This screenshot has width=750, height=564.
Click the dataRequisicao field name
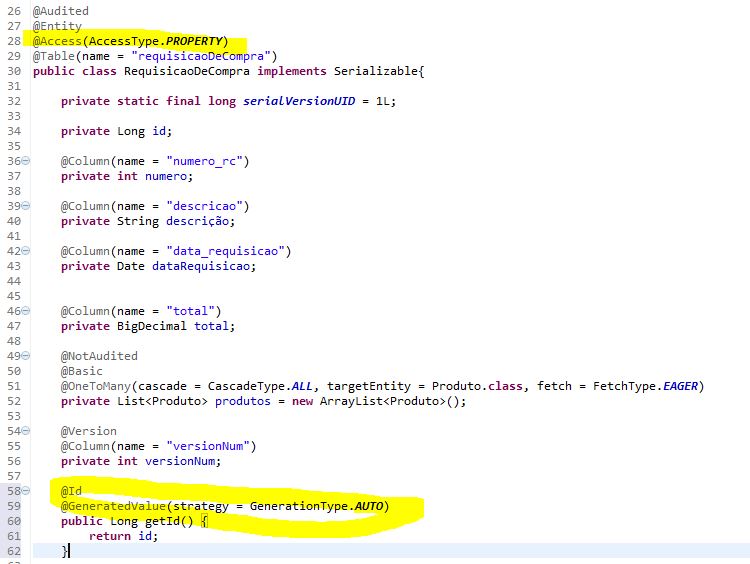201,266
